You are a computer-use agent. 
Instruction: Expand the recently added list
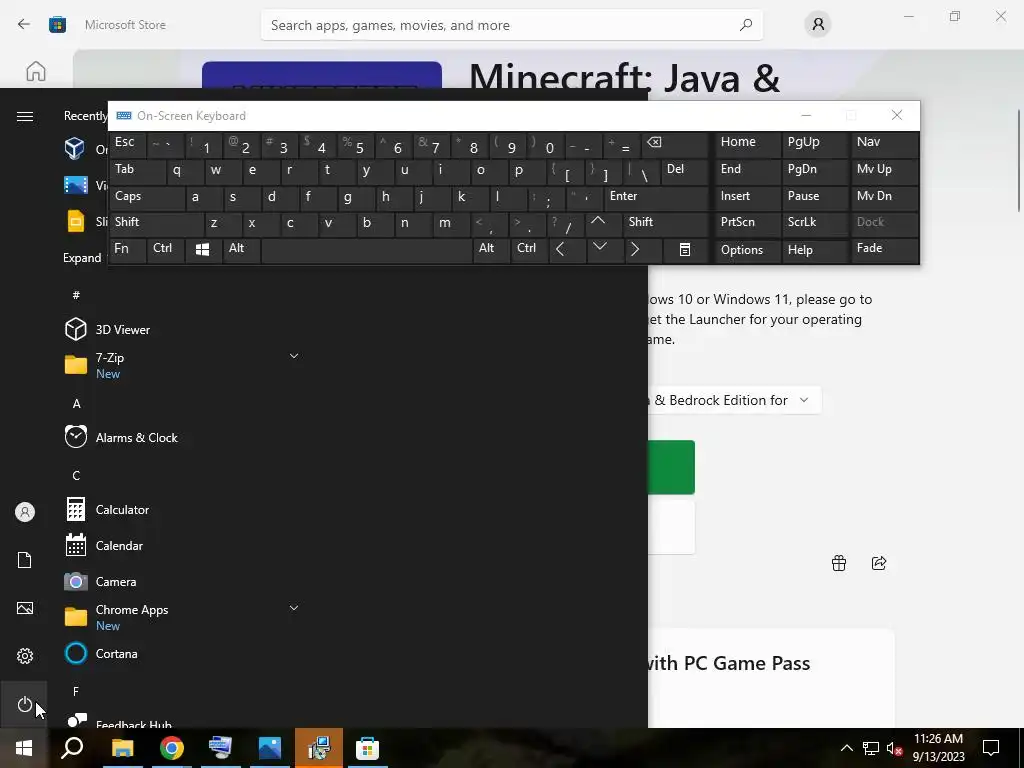(82, 258)
